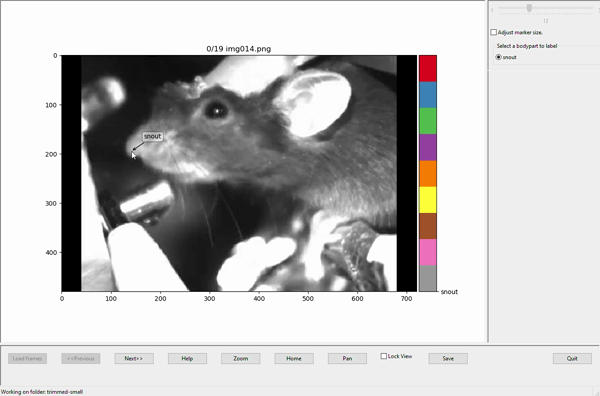
Task: Click the <<Previous button
Action: (x=81, y=359)
